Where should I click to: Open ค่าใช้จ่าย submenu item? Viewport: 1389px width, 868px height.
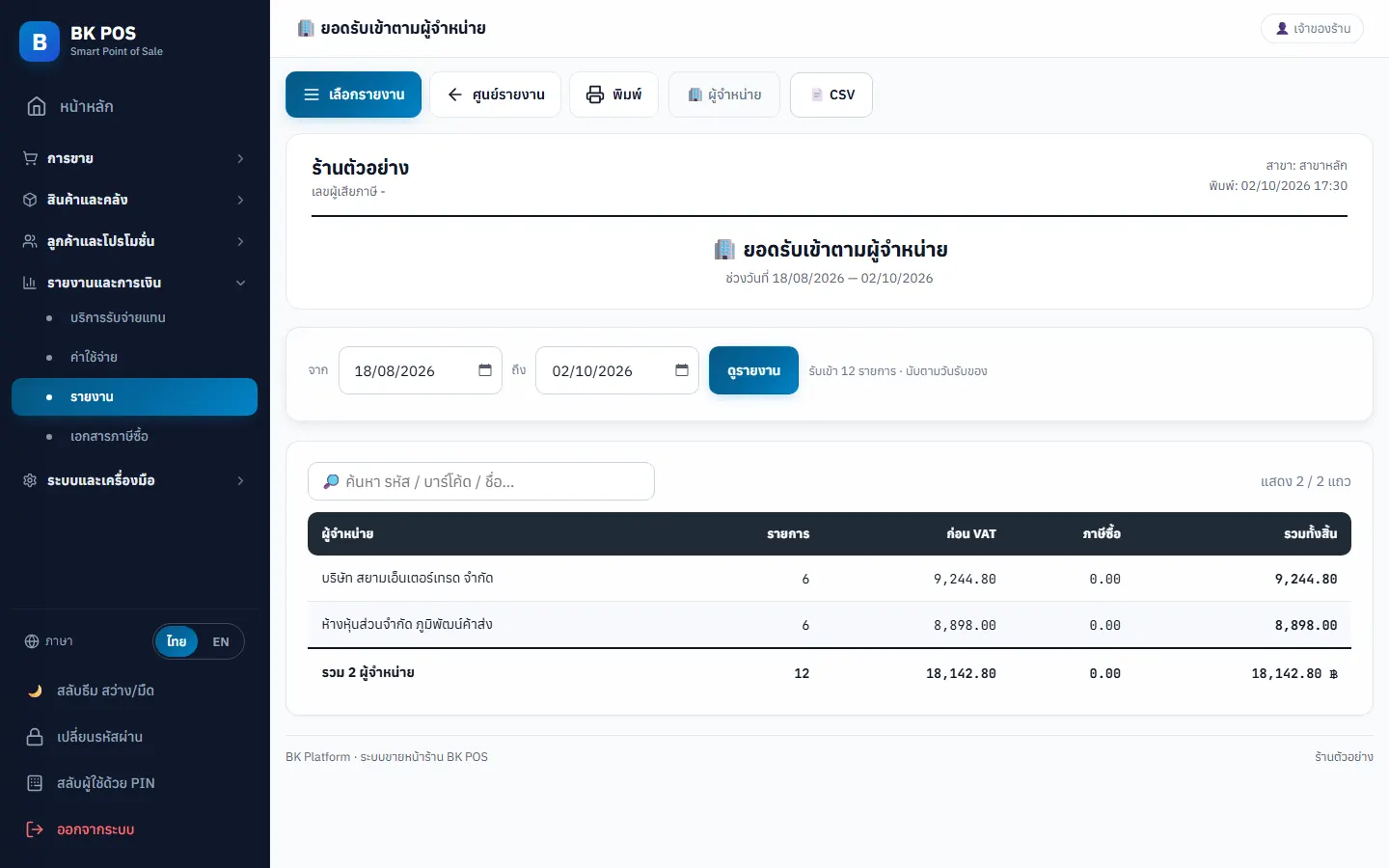coord(135,357)
